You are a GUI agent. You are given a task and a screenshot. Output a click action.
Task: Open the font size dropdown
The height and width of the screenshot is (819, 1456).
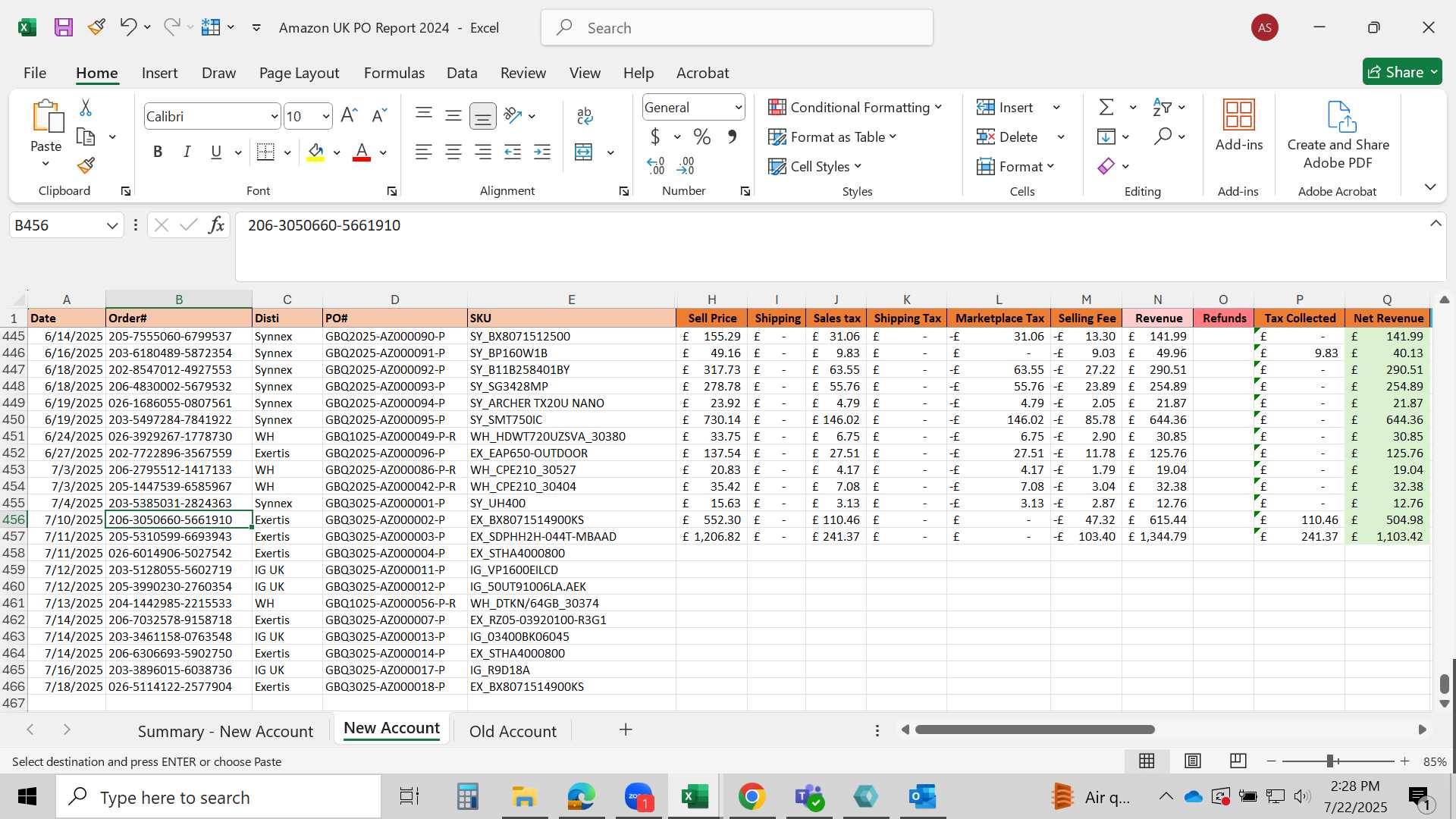click(326, 117)
